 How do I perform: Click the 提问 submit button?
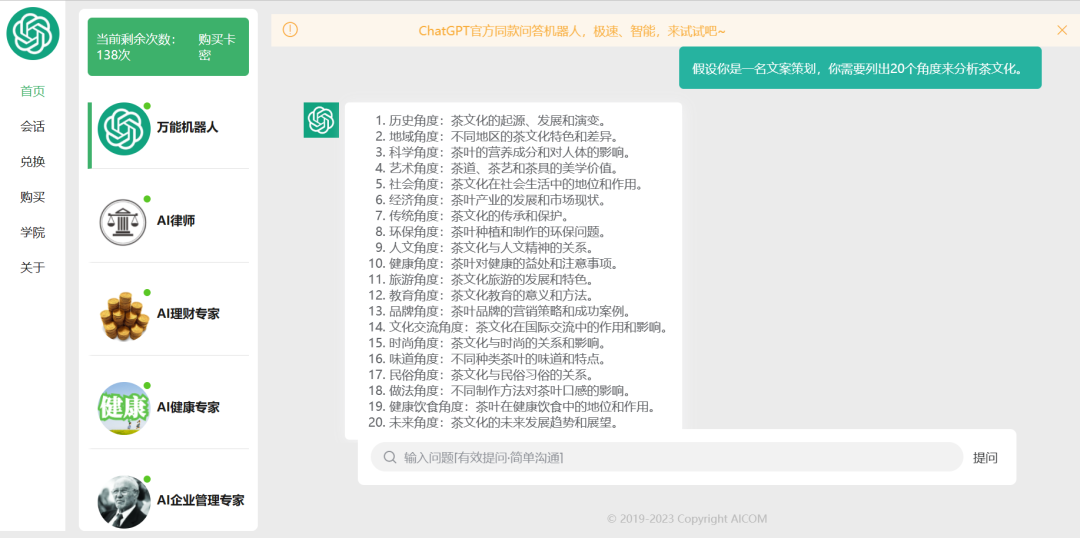click(985, 457)
